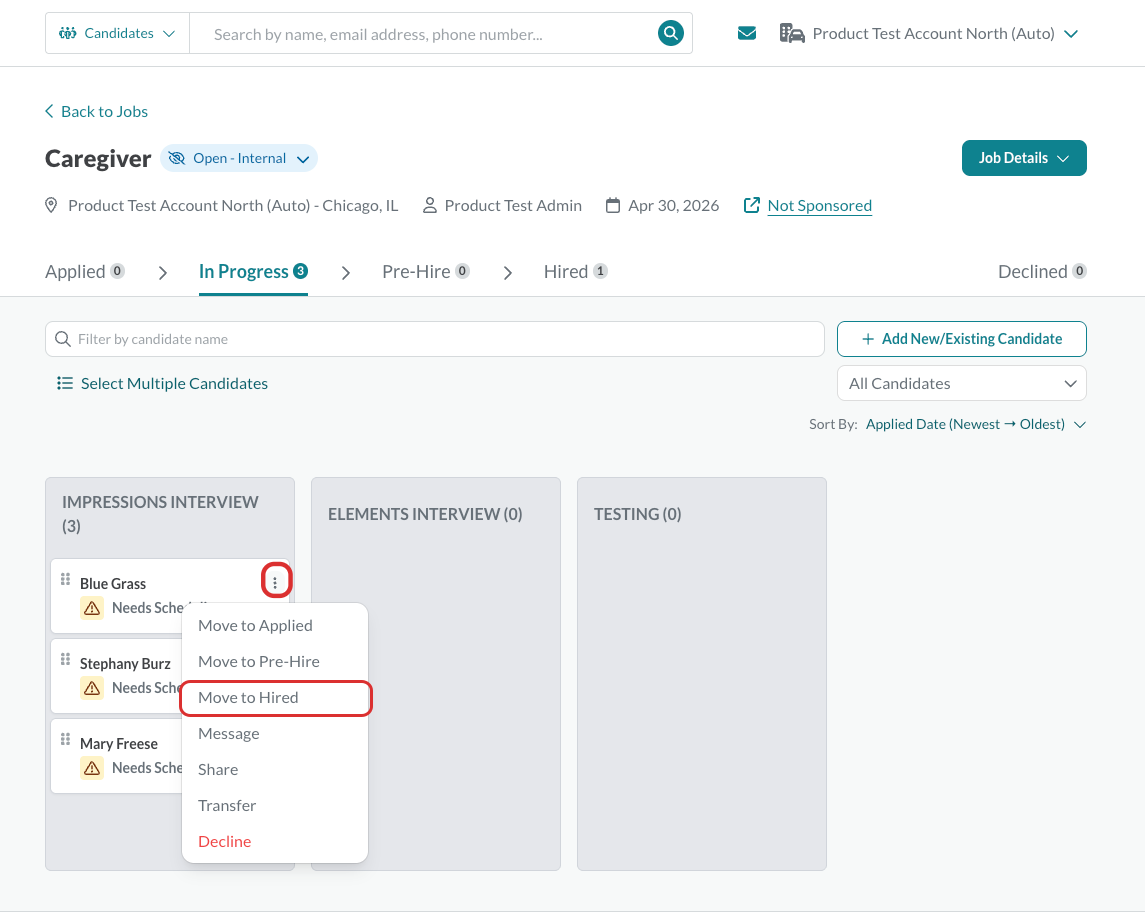
Task: Switch to the Applied stage tab
Action: pos(85,272)
